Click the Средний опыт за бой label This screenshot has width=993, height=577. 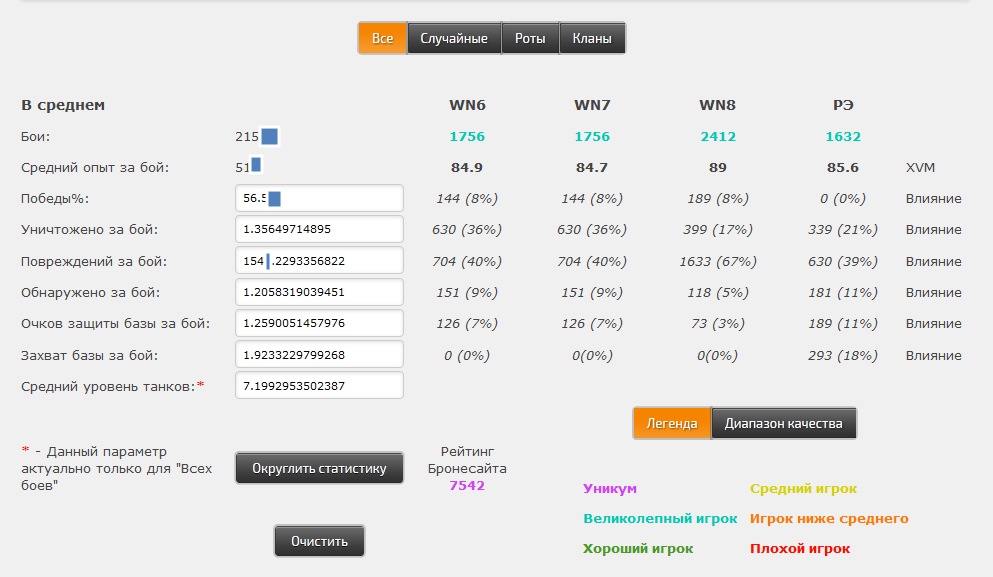(x=95, y=167)
